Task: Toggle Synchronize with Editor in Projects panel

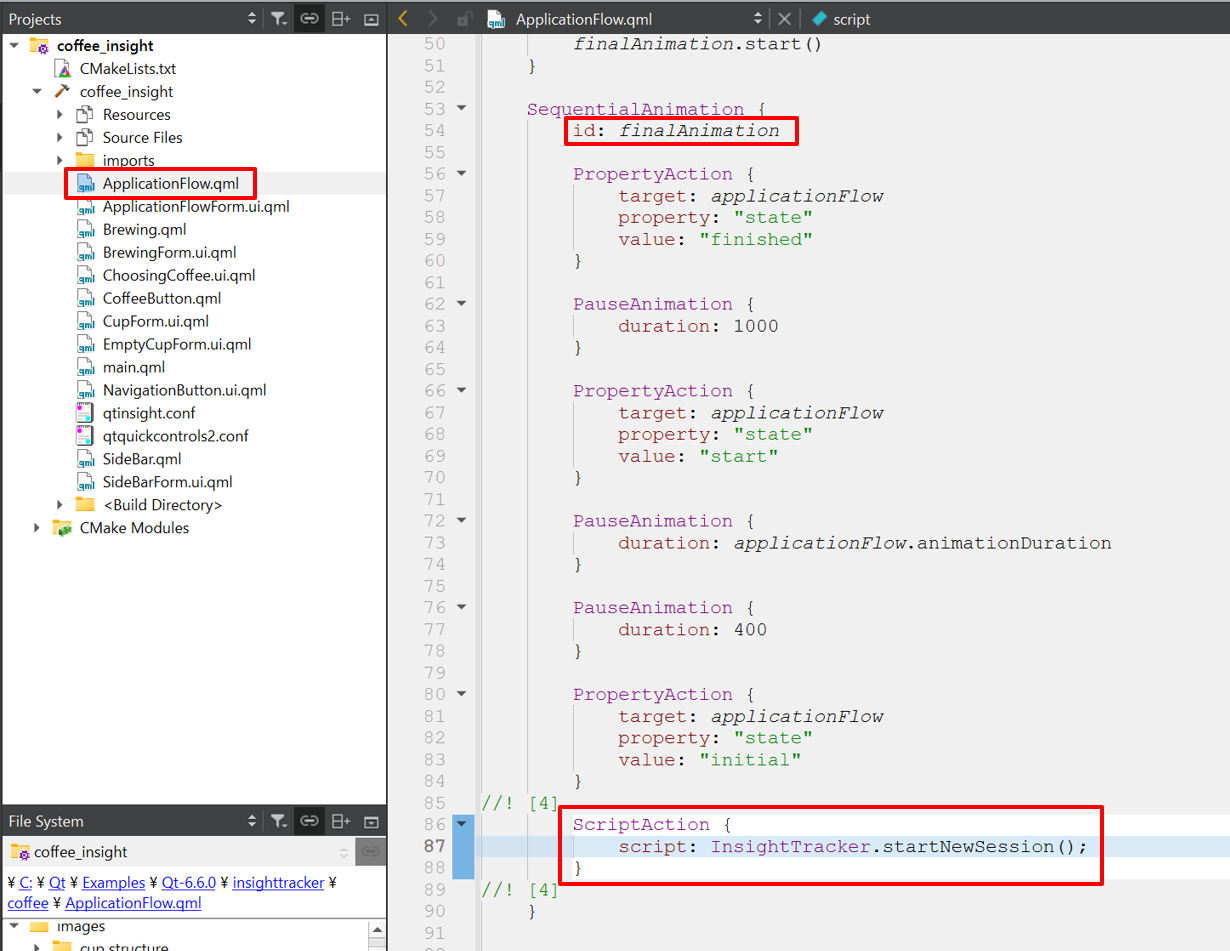Action: pyautogui.click(x=310, y=19)
